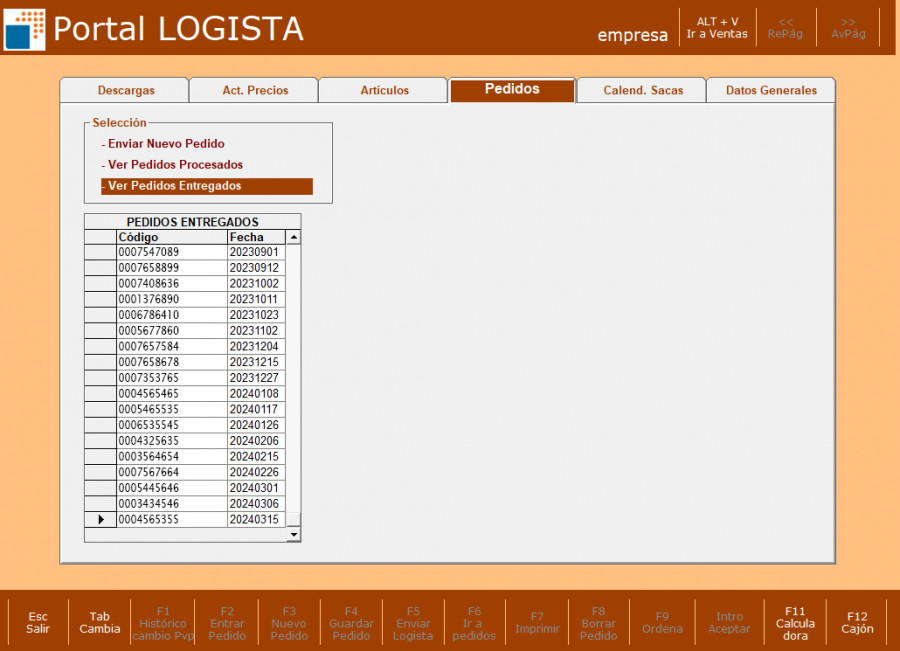Click the Portal LOGISTA logo icon
900x651 pixels.
click(25, 29)
